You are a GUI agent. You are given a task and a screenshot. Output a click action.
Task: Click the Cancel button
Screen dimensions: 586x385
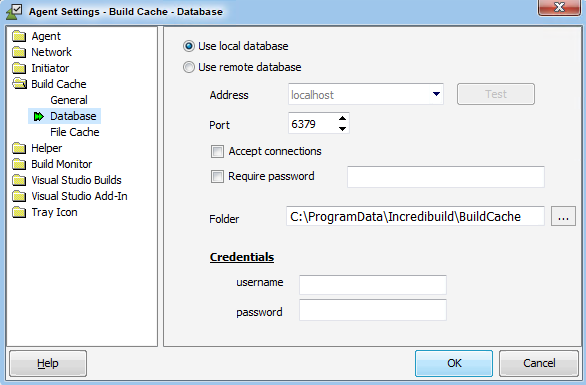[x=539, y=363]
